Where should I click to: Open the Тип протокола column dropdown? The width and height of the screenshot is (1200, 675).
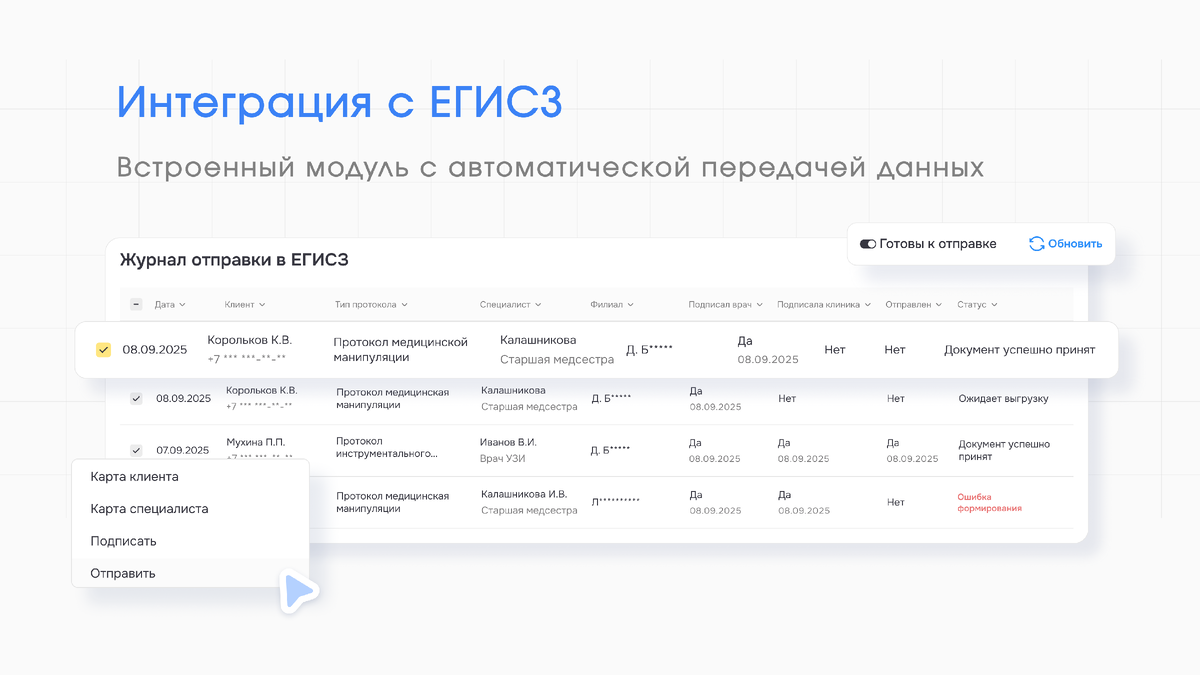[x=371, y=305]
